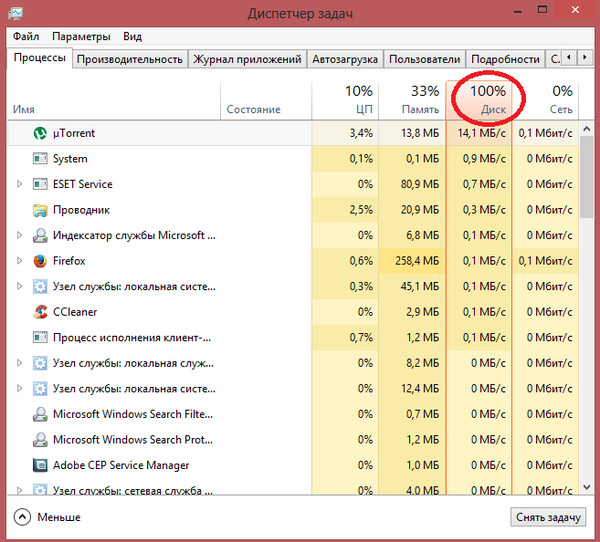Select the Firefox icon in process list
The height and width of the screenshot is (542, 600).
(40, 261)
